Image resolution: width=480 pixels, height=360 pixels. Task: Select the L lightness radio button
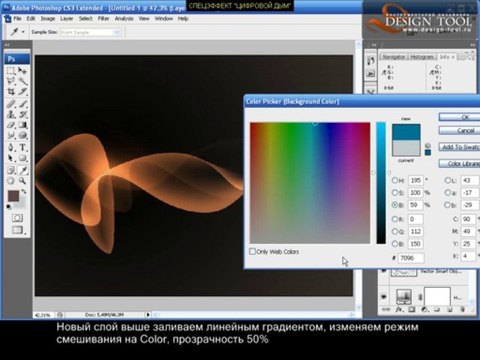448,180
